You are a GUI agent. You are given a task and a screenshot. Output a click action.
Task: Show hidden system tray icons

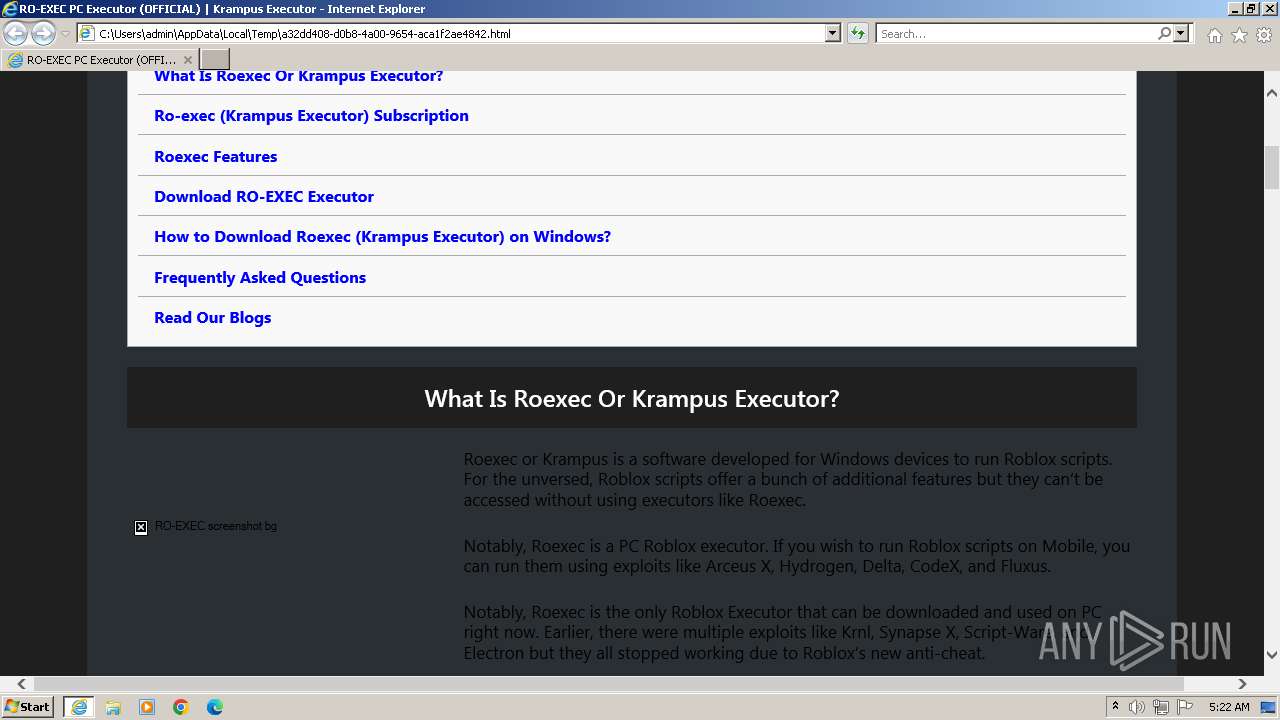point(1115,707)
